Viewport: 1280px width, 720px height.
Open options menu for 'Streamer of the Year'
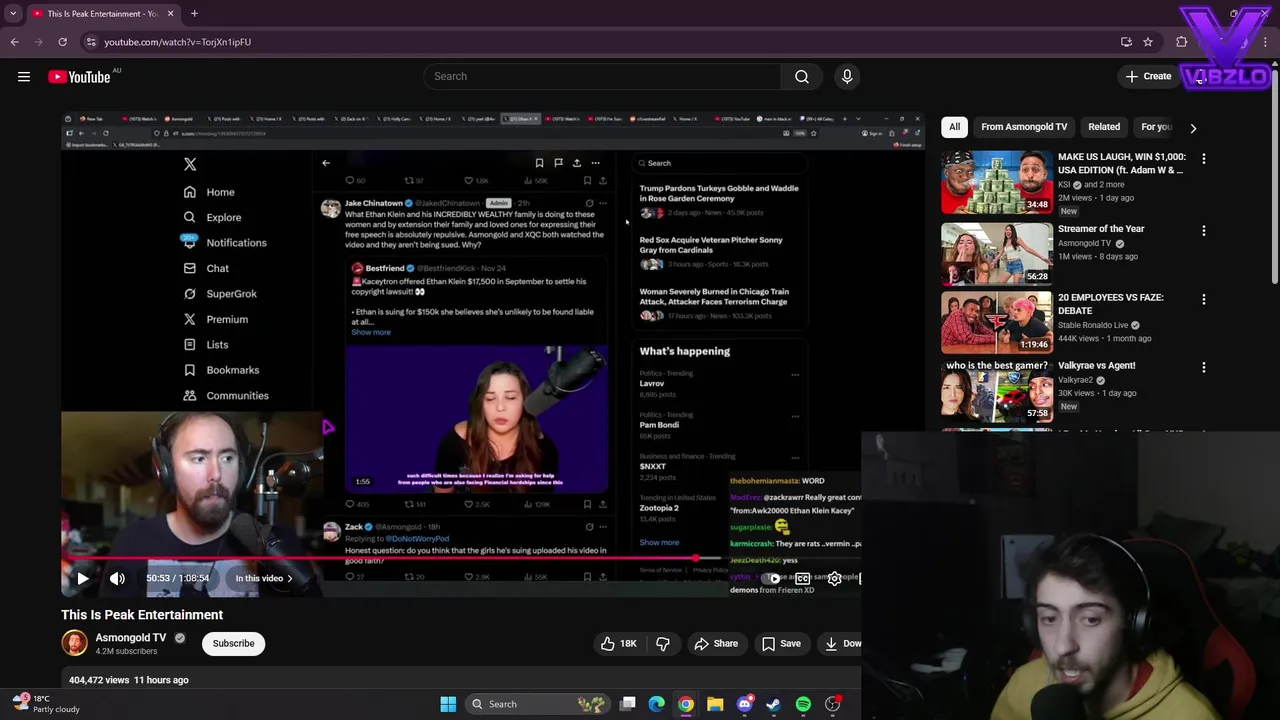tap(1204, 231)
